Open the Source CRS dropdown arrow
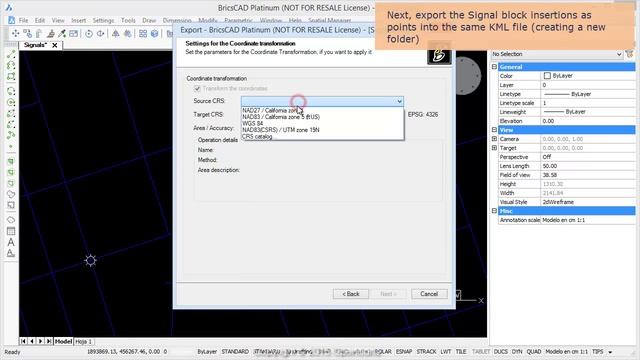This screenshot has width=640, height=360. coord(399,101)
